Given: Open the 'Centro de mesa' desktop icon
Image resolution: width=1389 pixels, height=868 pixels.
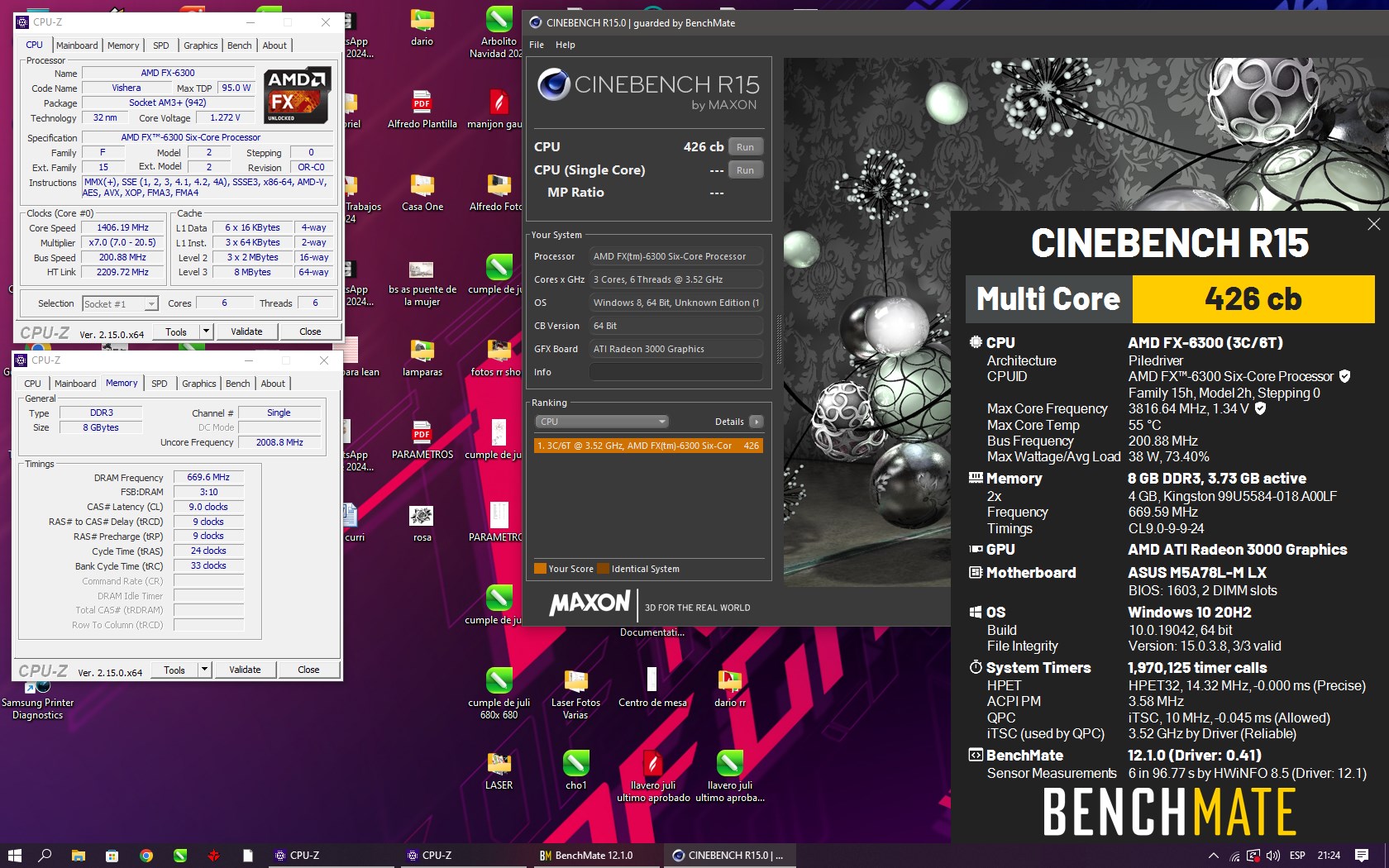Looking at the screenshot, I should click(652, 687).
